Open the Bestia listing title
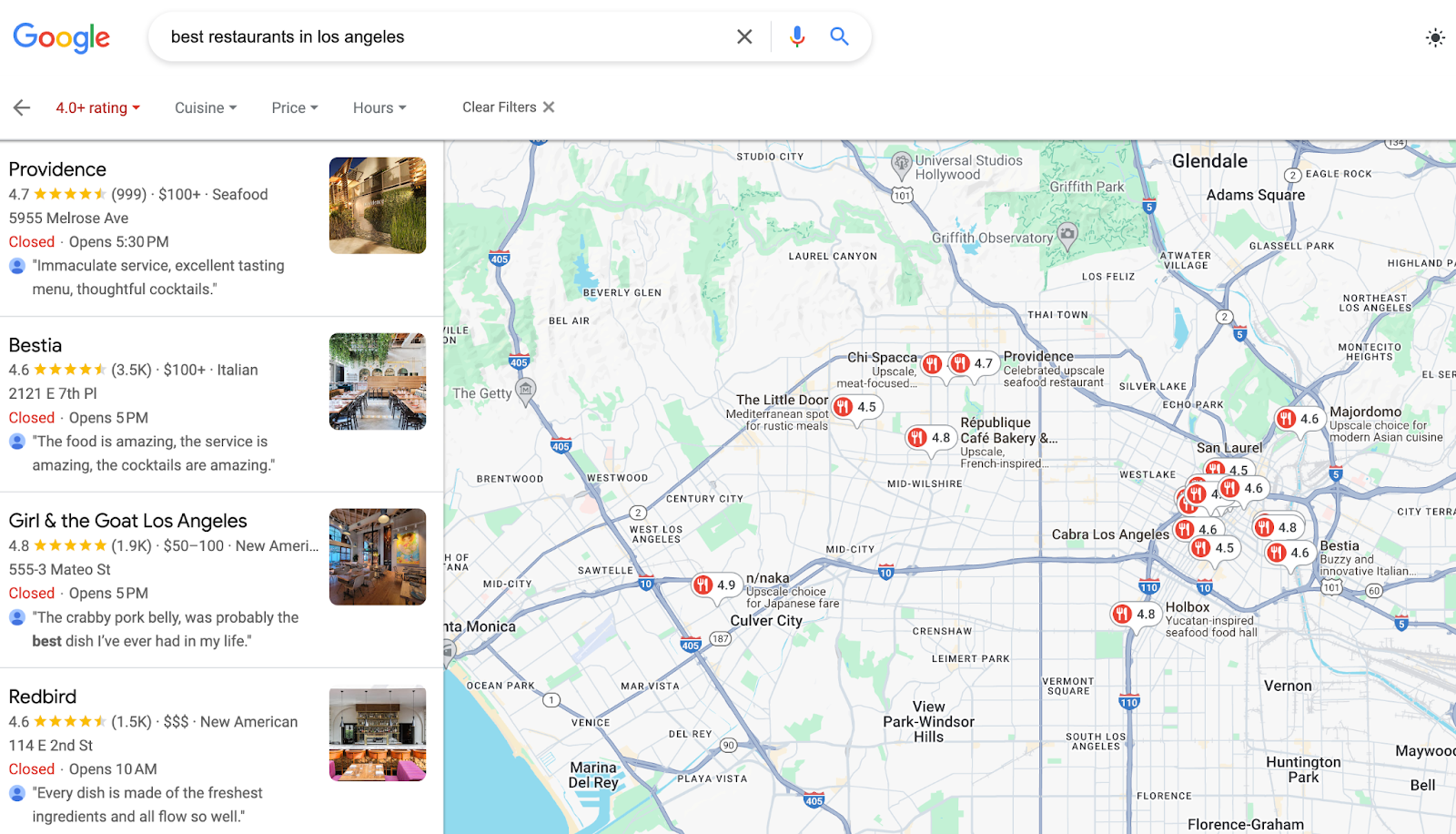 [x=35, y=345]
